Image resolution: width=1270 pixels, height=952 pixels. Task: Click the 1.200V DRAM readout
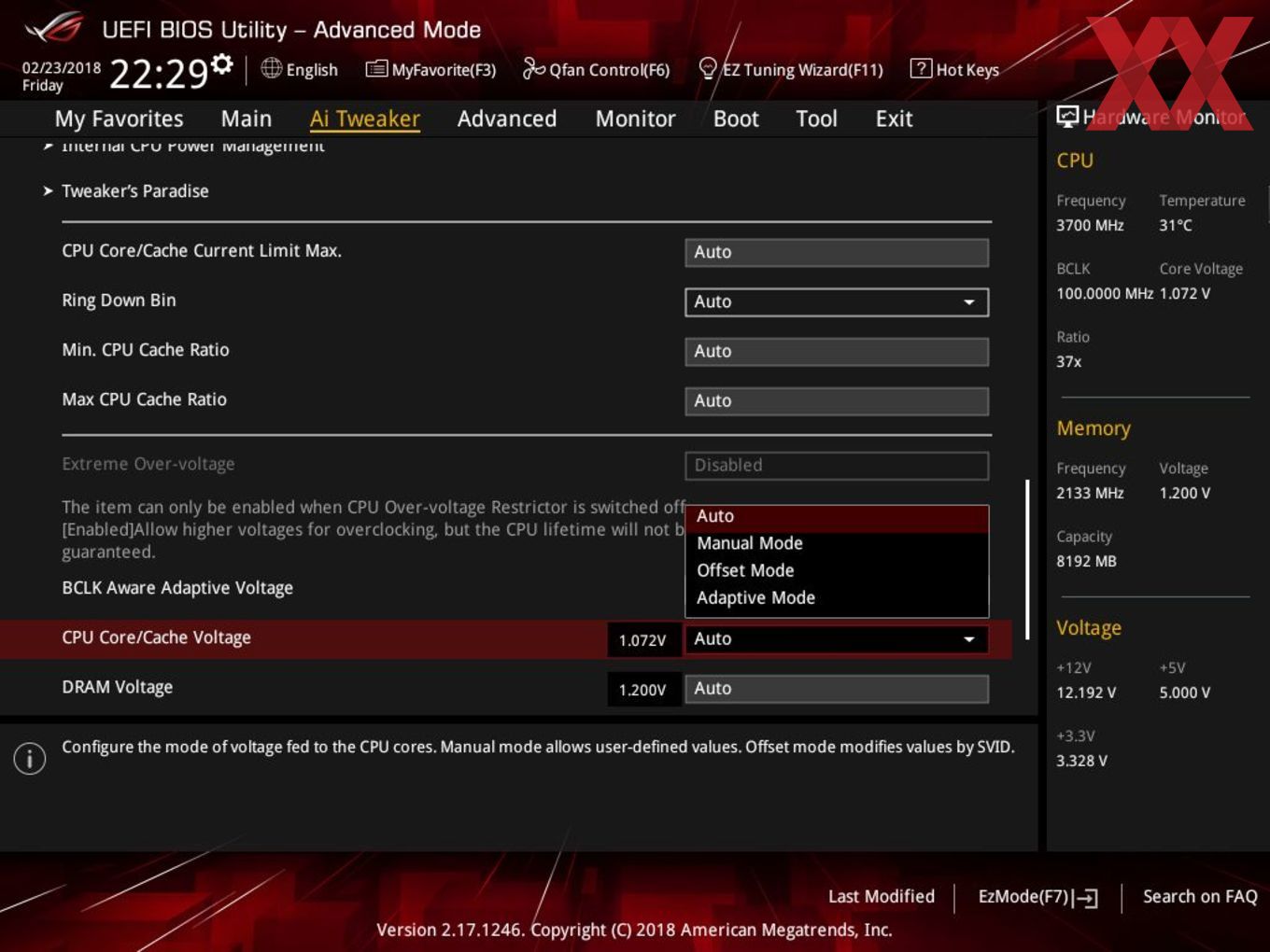642,690
